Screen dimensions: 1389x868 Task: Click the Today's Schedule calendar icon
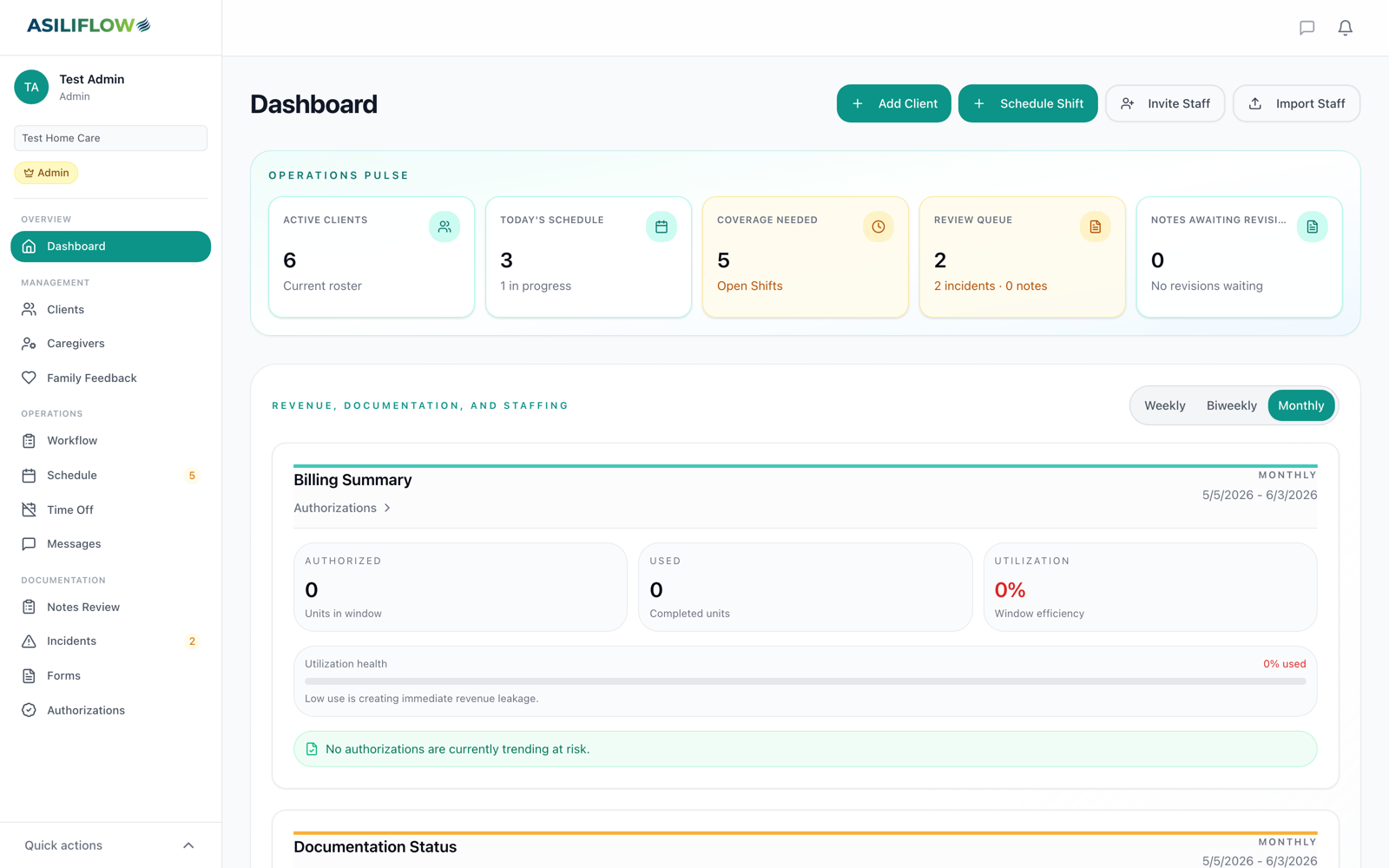click(662, 227)
